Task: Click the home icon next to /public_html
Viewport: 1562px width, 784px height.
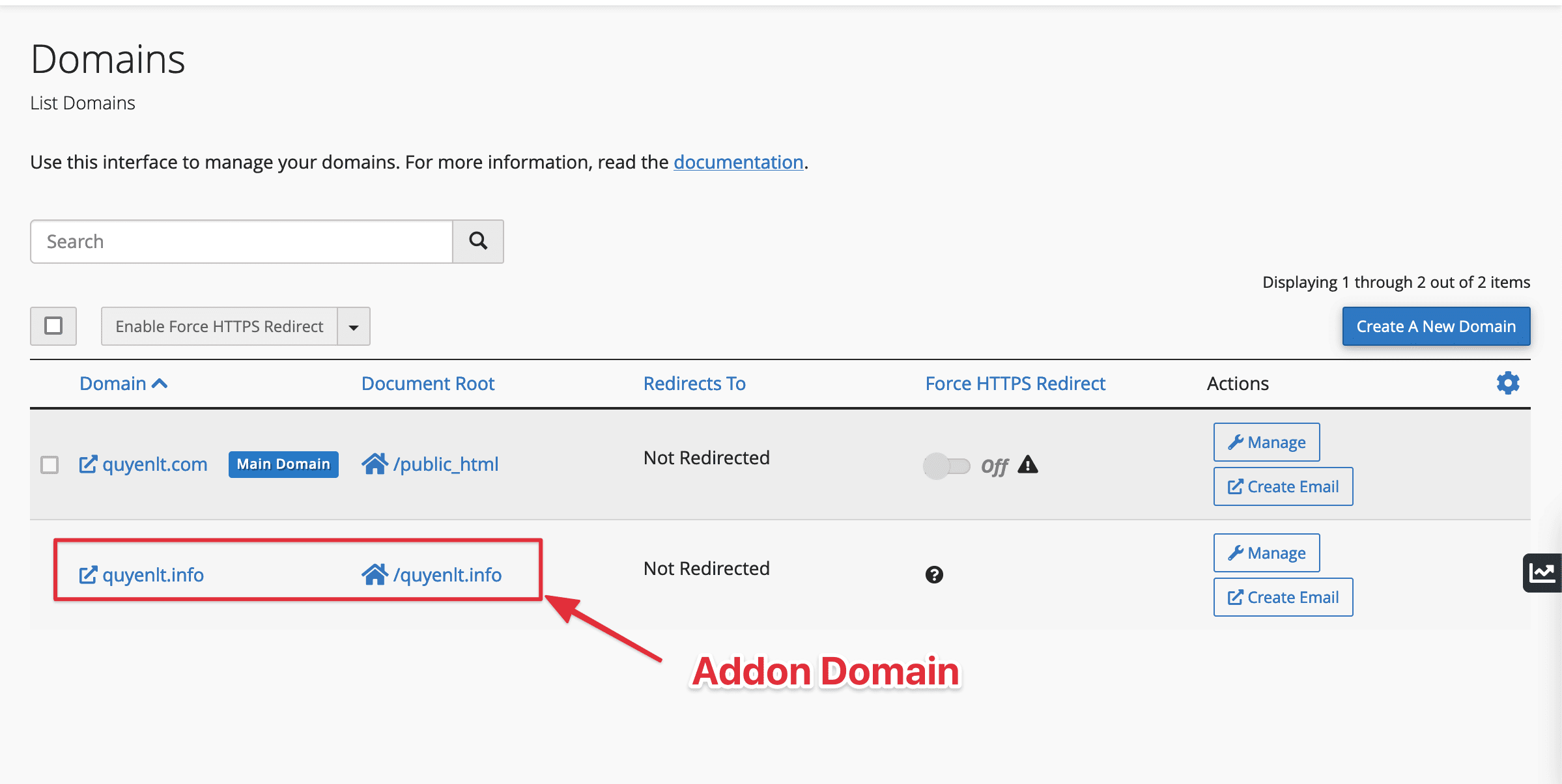Action: pyautogui.click(x=376, y=464)
